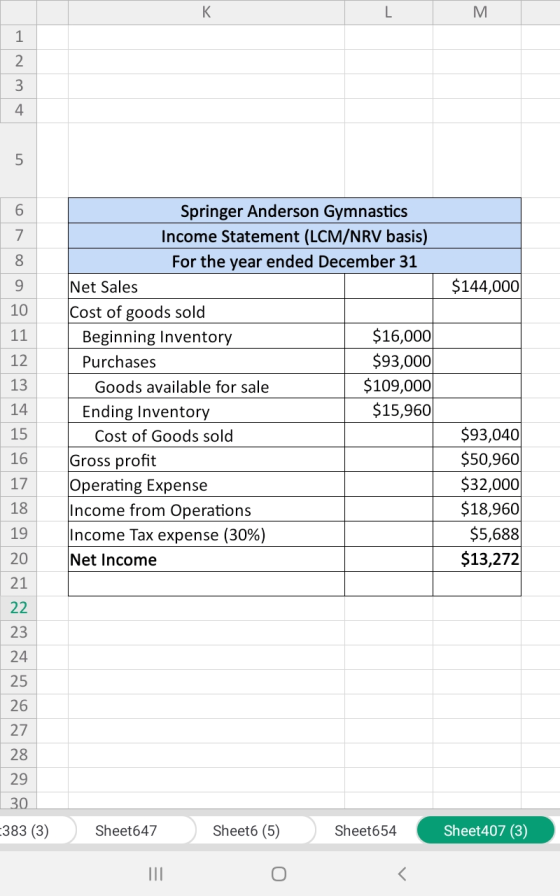
Task: Select the $109,000 value cell
Action: point(389,386)
